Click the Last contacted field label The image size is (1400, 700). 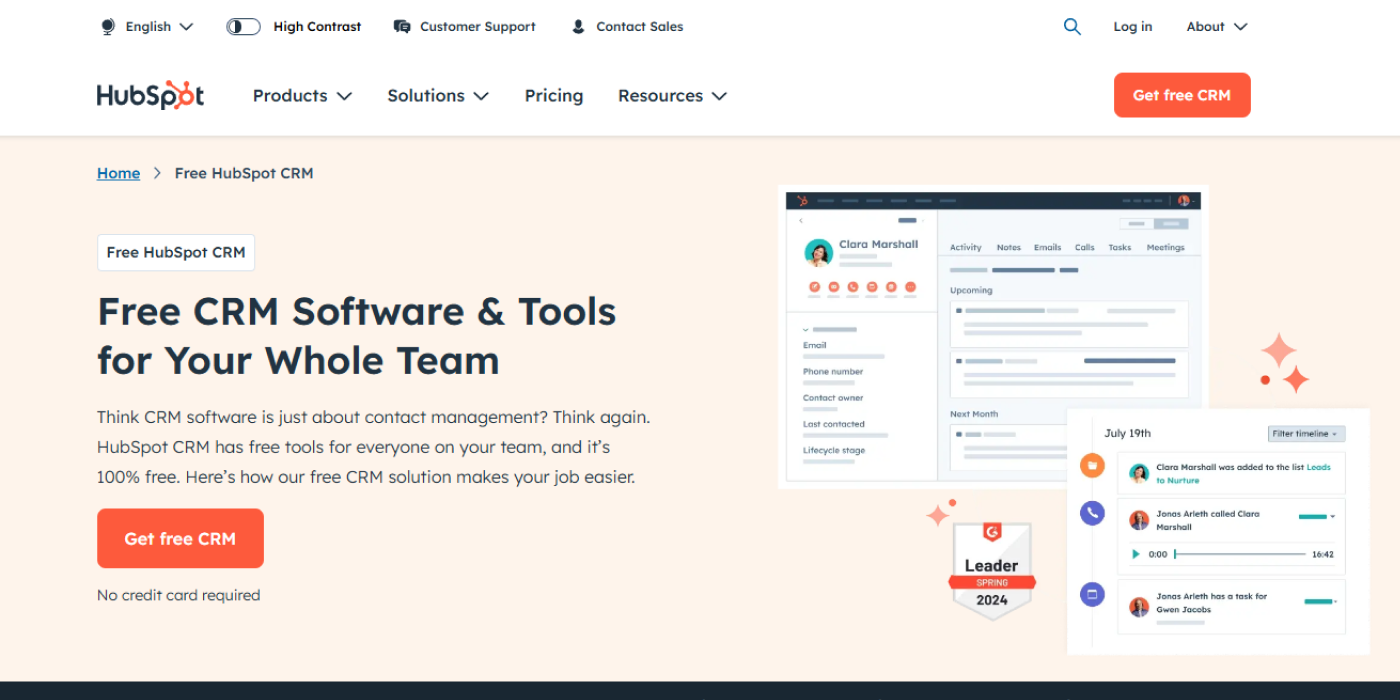click(x=834, y=424)
